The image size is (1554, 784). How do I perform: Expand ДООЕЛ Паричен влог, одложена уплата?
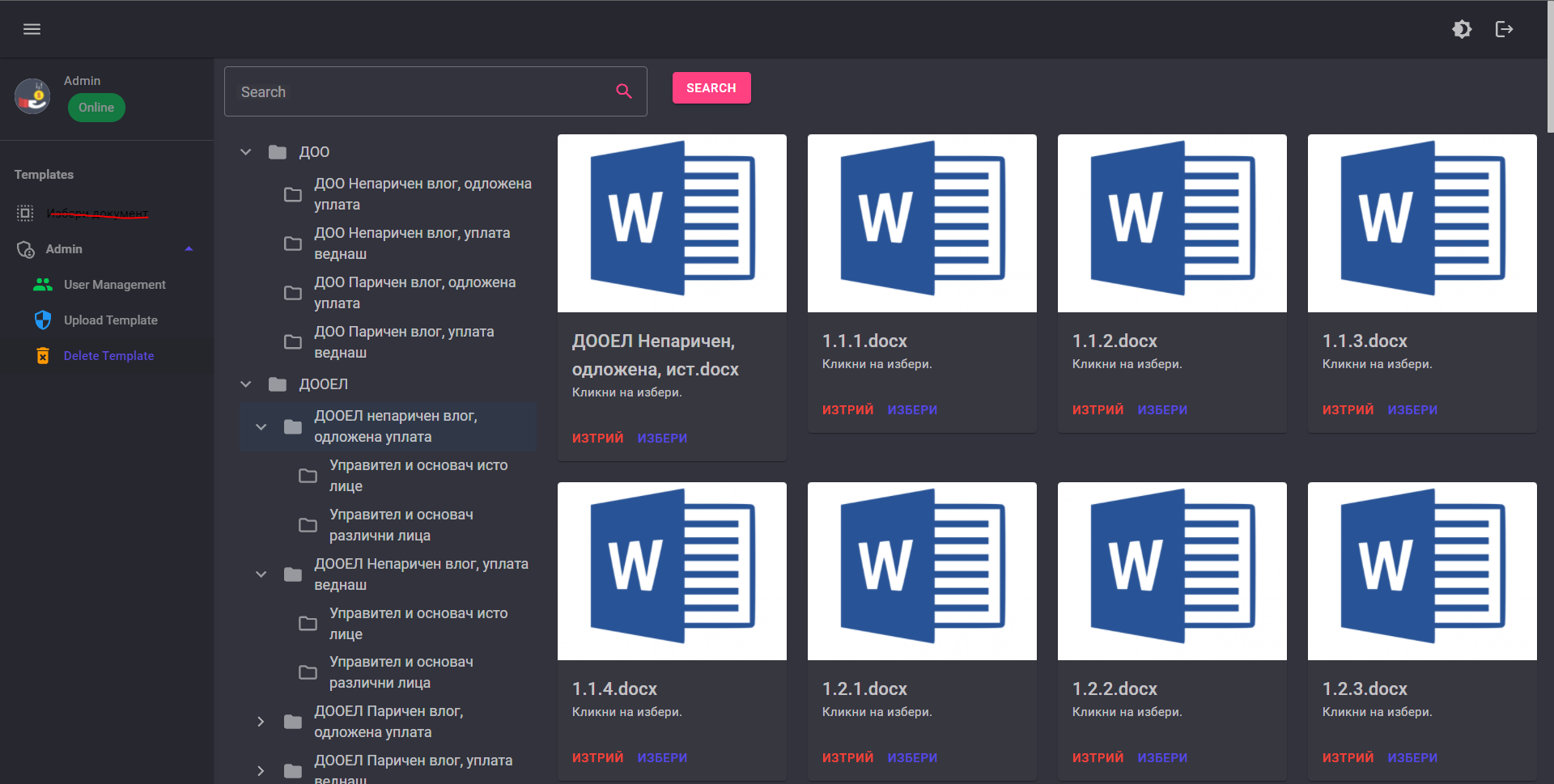[x=261, y=721]
